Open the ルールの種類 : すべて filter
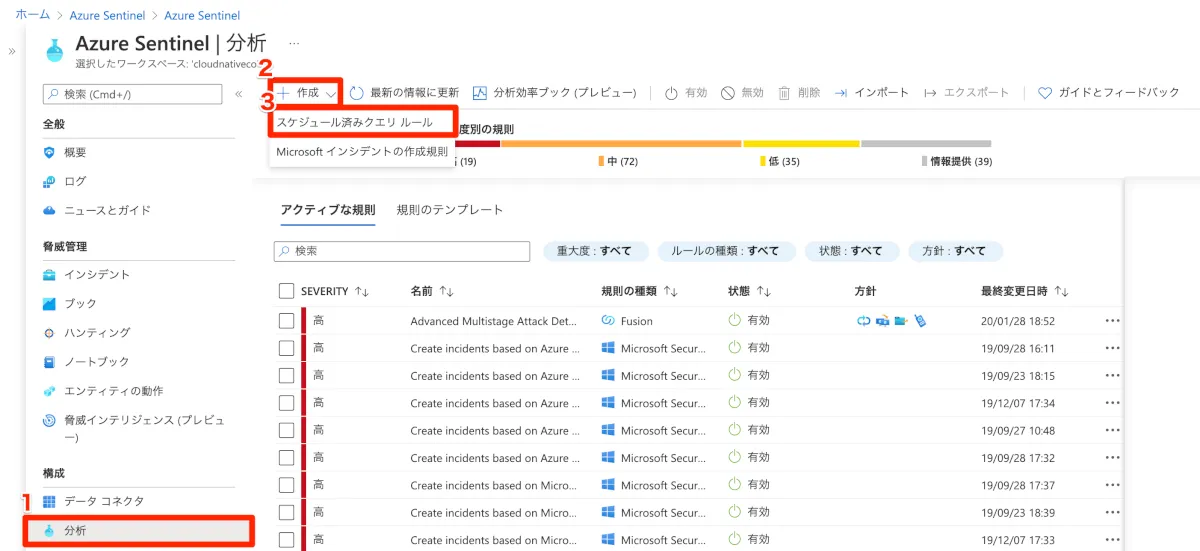This screenshot has width=1200, height=551. (724, 251)
